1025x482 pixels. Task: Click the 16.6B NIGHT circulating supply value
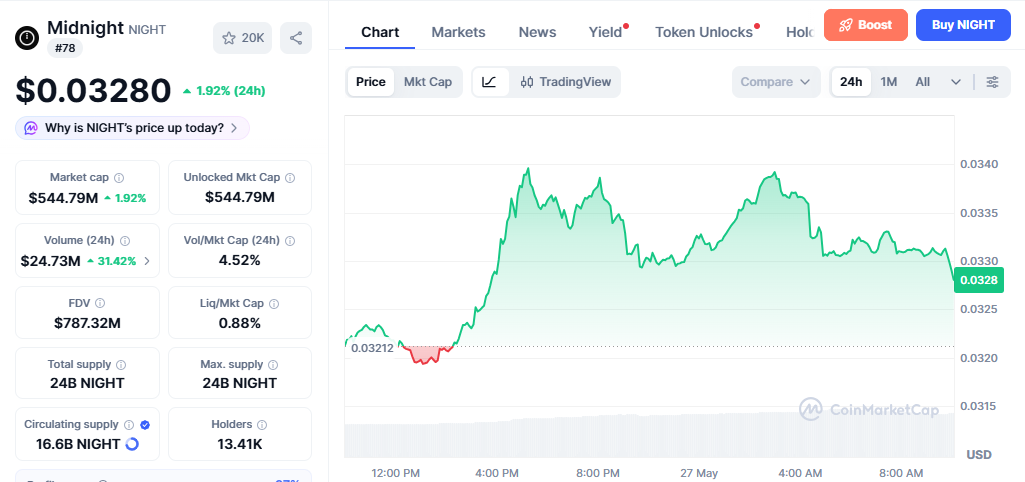[x=78, y=445]
